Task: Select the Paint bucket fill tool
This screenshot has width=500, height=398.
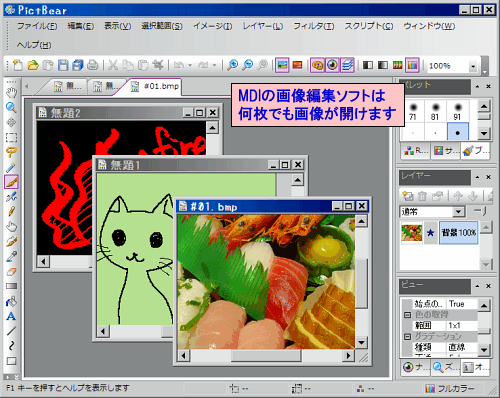Action: (x=11, y=301)
